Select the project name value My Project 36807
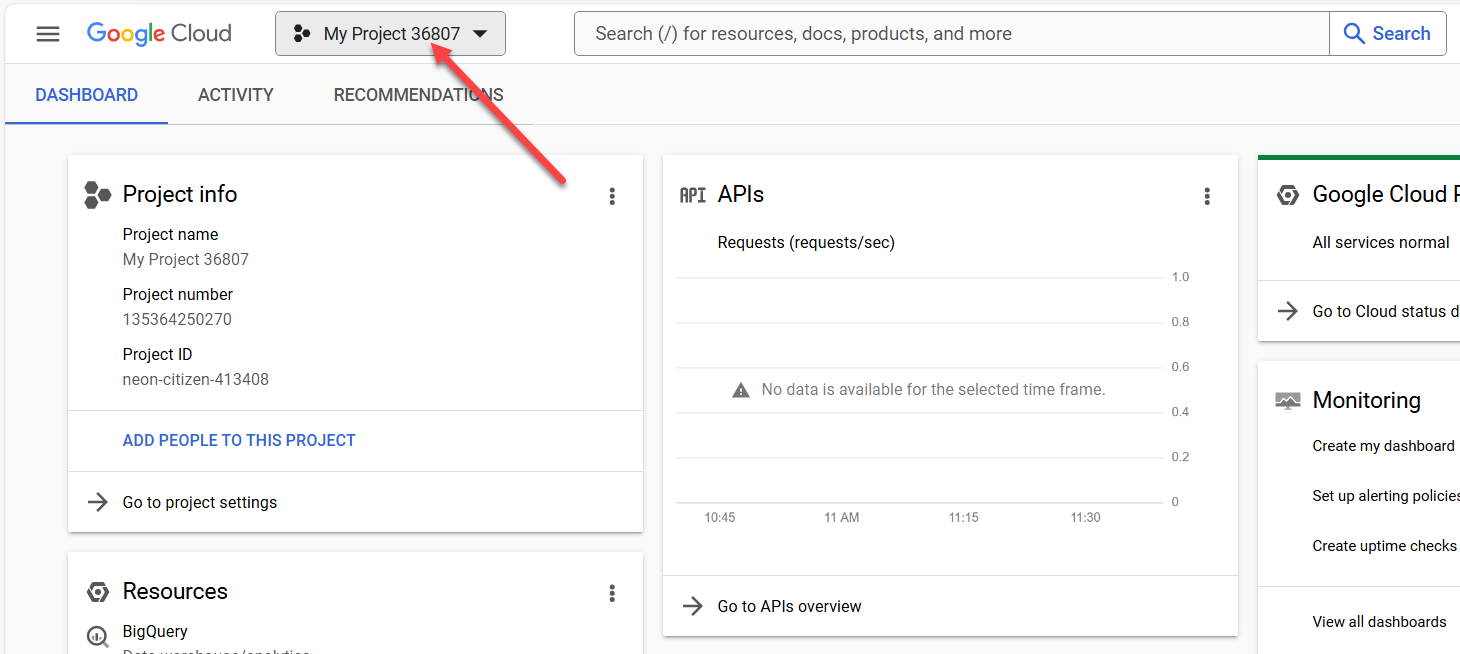This screenshot has width=1460, height=654. tap(186, 260)
